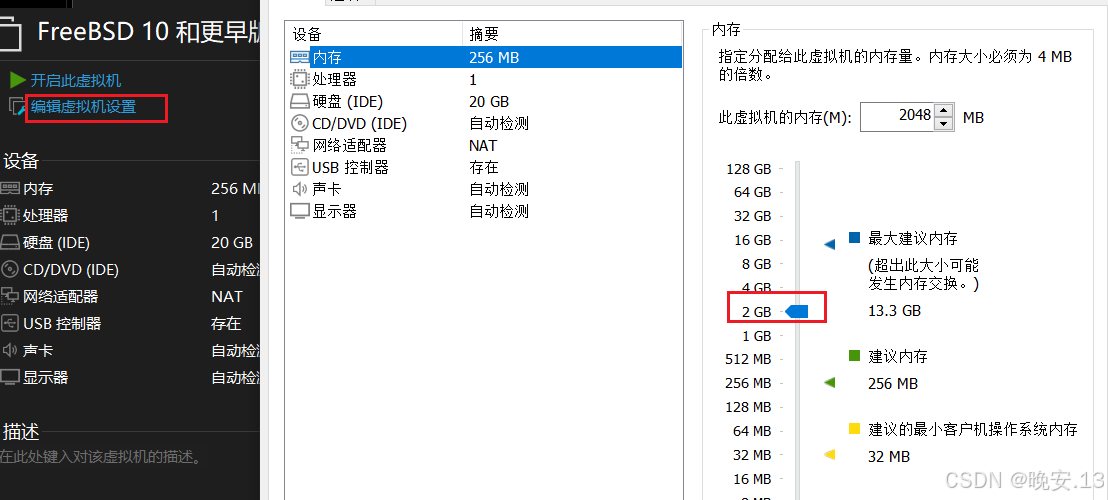This screenshot has height=500, width=1108.
Task: Select 网络适配器 icon in settings list
Action: pos(300,145)
